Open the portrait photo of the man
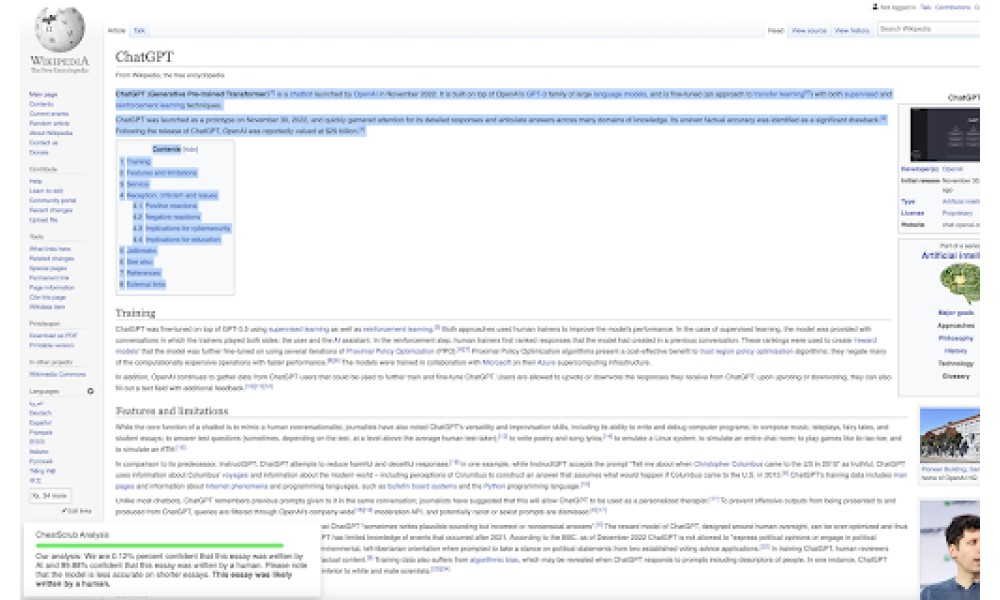The width and height of the screenshot is (1000, 600). [x=950, y=550]
